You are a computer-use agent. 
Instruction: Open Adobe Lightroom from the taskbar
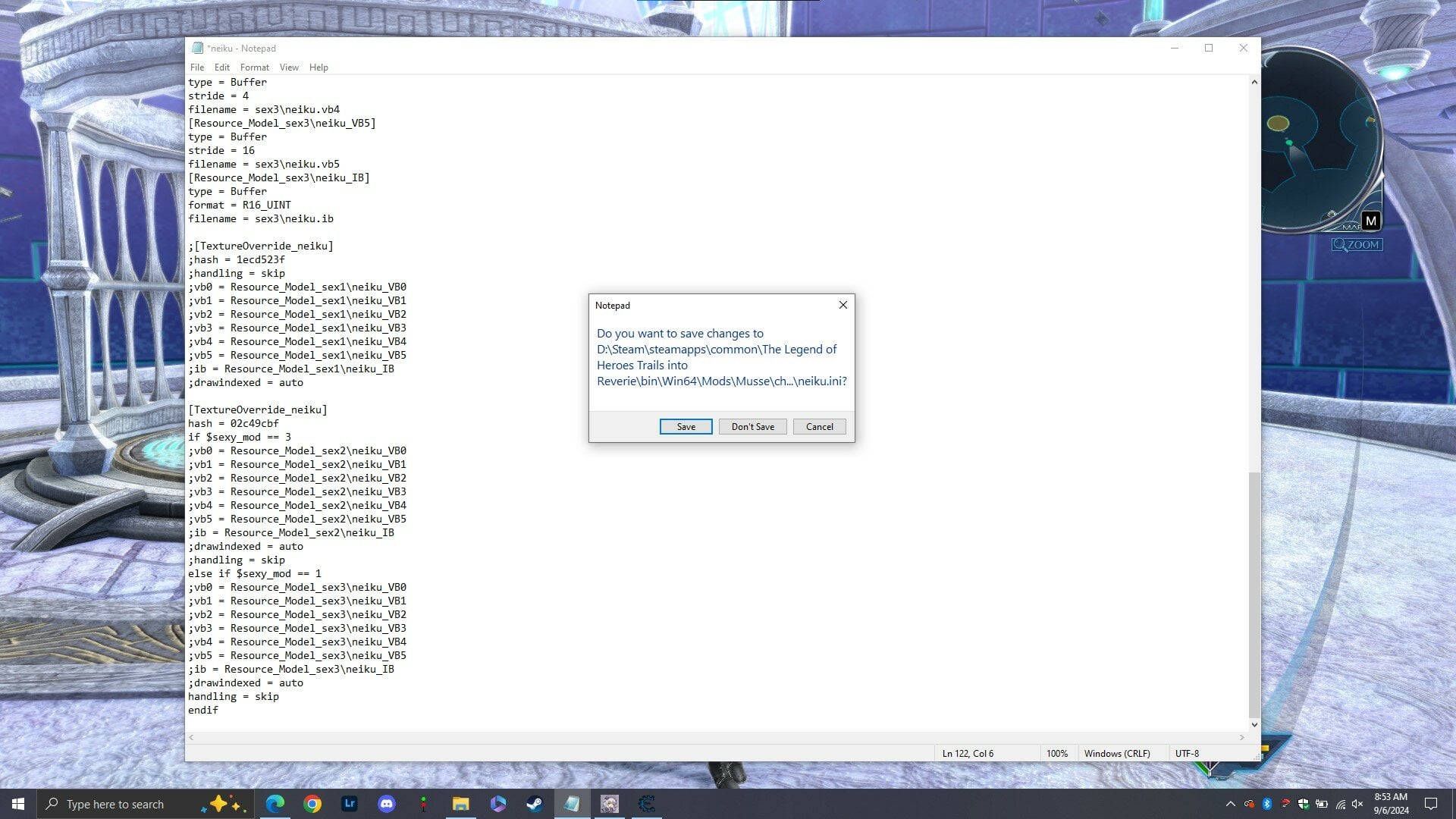(349, 804)
